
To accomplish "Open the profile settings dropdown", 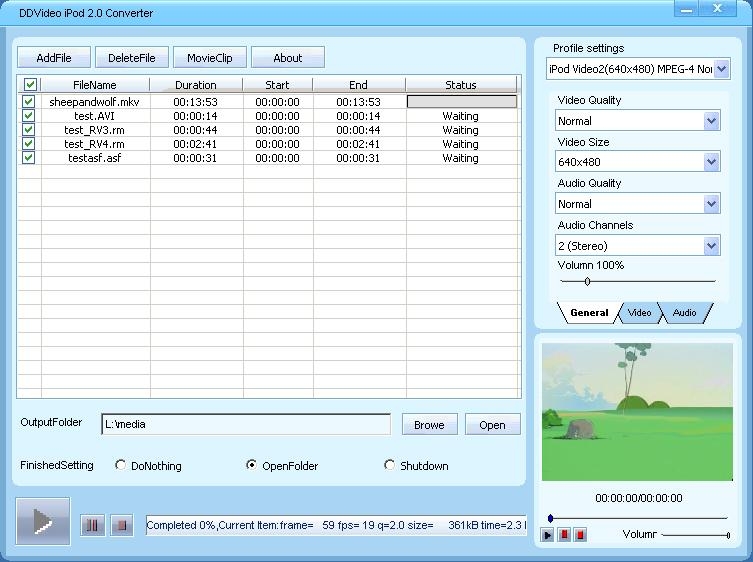I will (722, 69).
